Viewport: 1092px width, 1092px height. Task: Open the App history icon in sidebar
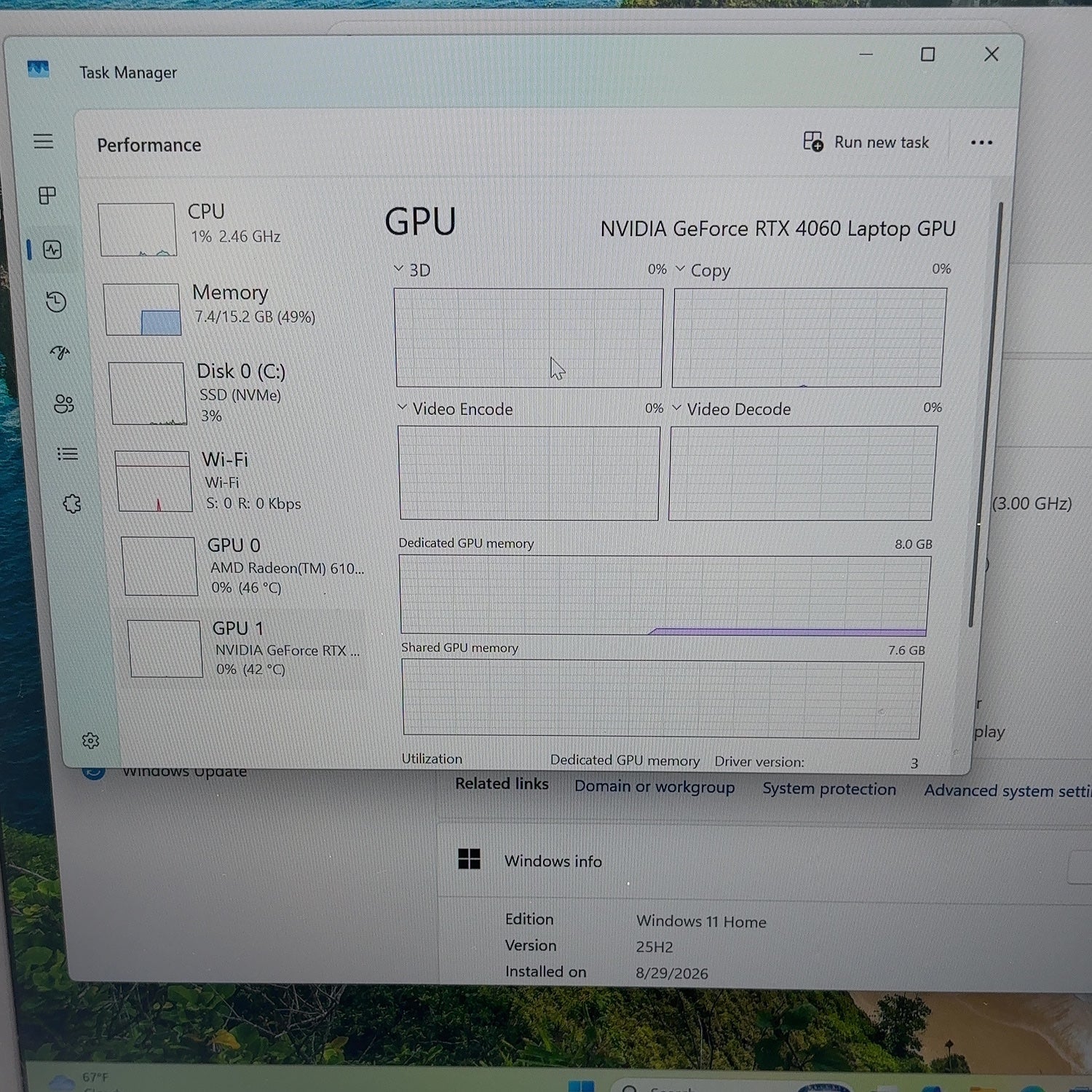tap(56, 302)
